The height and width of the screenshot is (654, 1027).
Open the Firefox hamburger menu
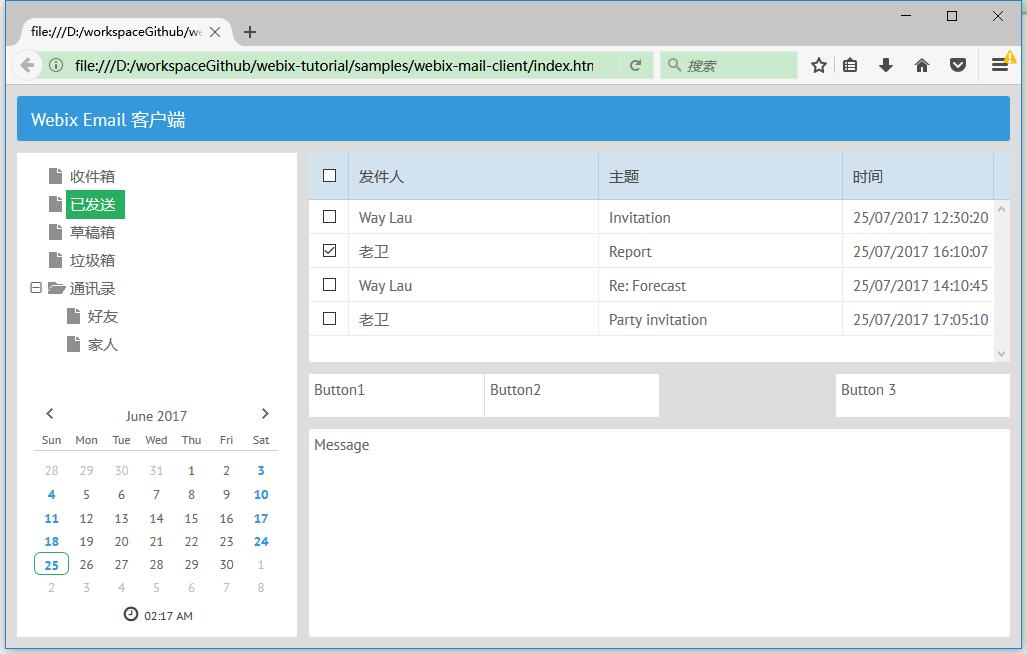999,65
